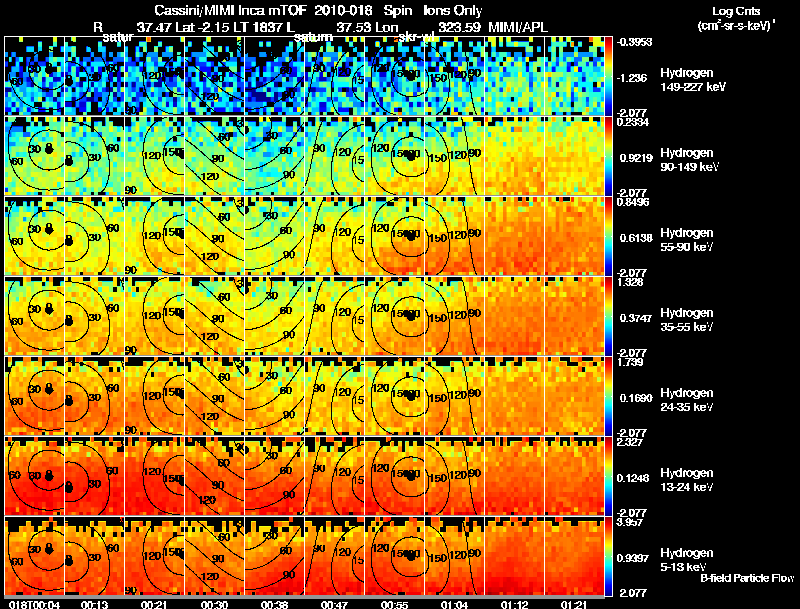The image size is (800, 609).
Task: Click the 01:21 frame in the Hydrogen 149-227 keV row
Action: (574, 75)
